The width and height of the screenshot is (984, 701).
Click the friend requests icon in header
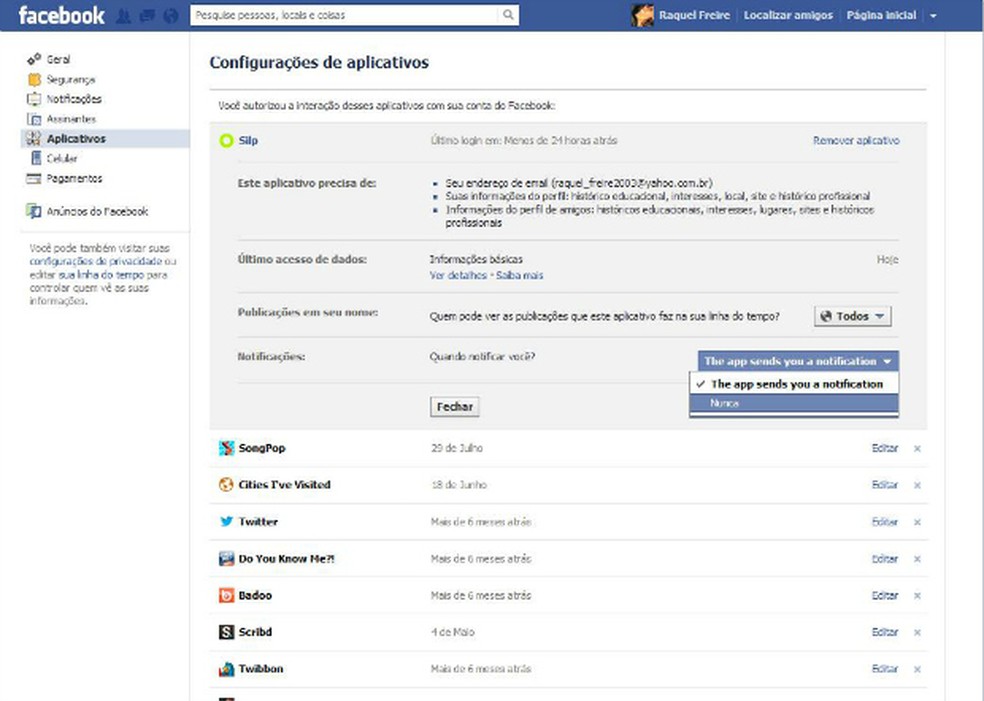[122, 15]
